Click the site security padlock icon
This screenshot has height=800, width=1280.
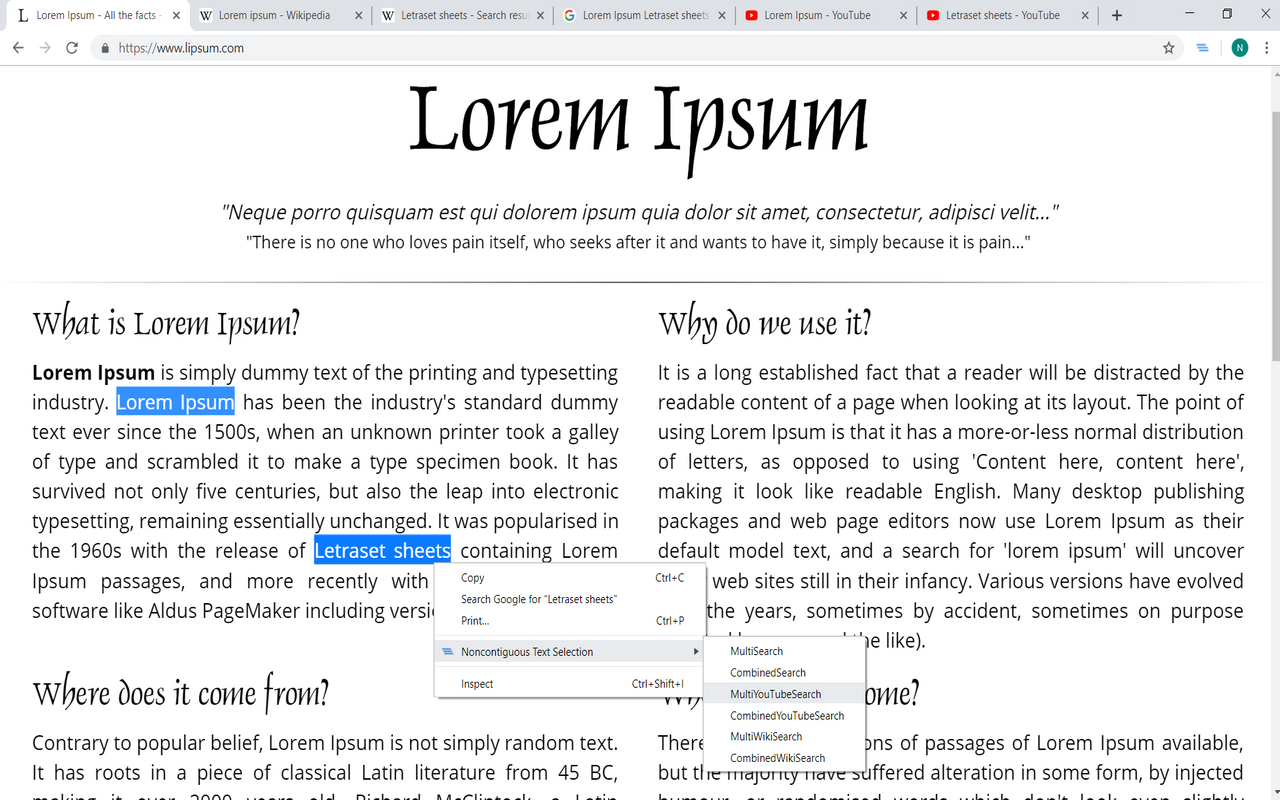click(104, 47)
